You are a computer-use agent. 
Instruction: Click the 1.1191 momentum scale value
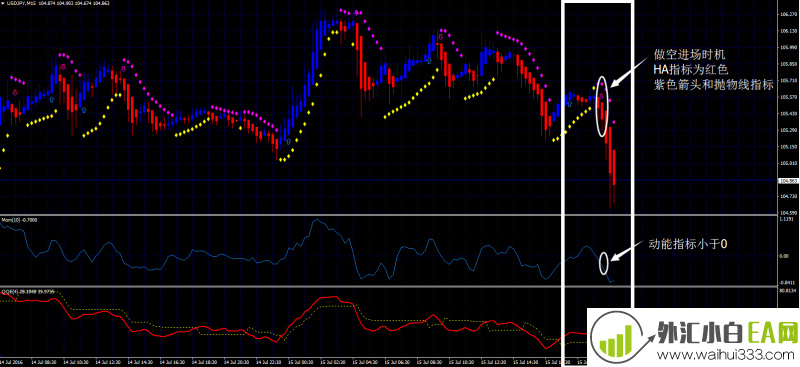click(786, 218)
